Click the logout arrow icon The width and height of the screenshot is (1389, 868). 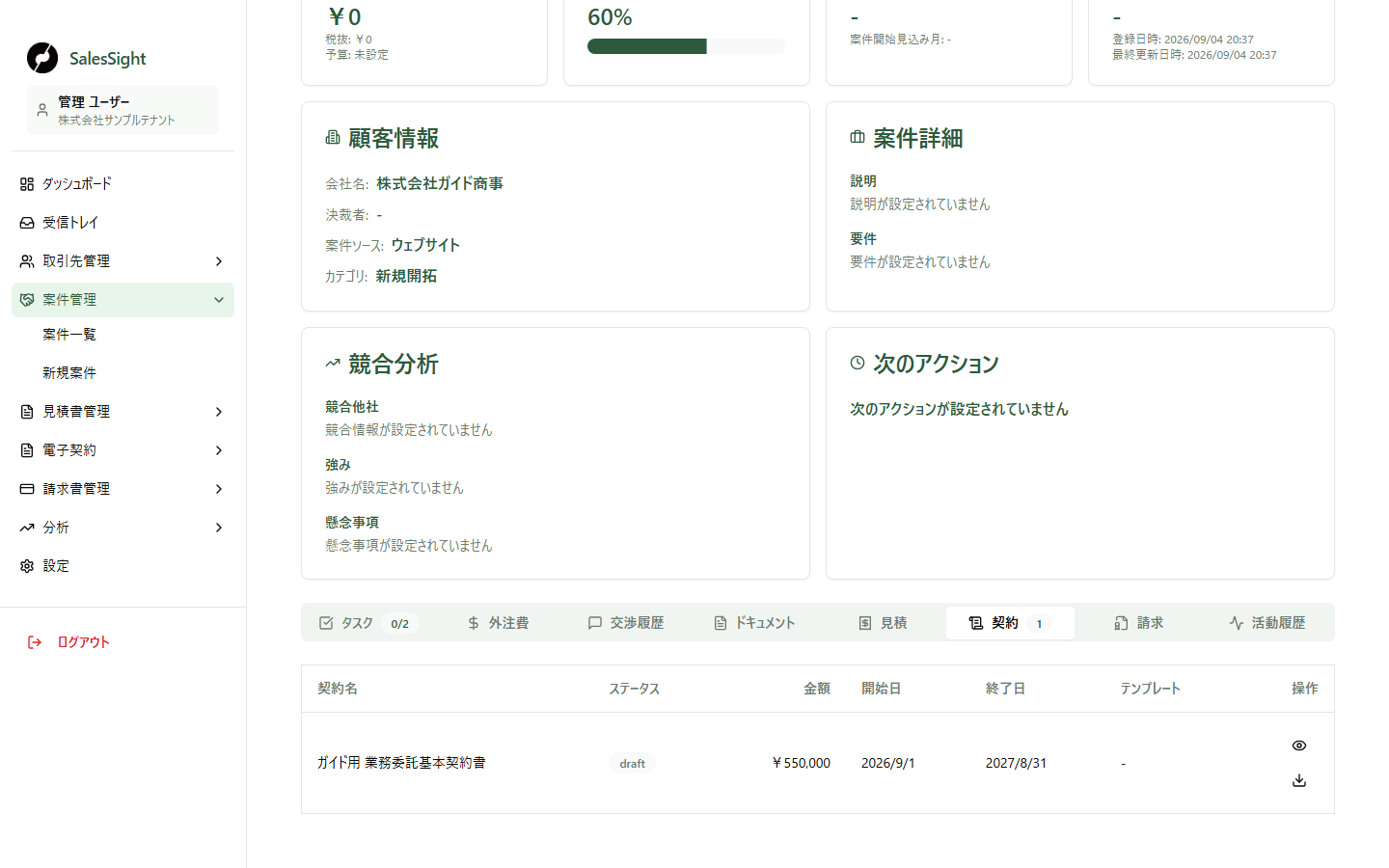[x=35, y=642]
